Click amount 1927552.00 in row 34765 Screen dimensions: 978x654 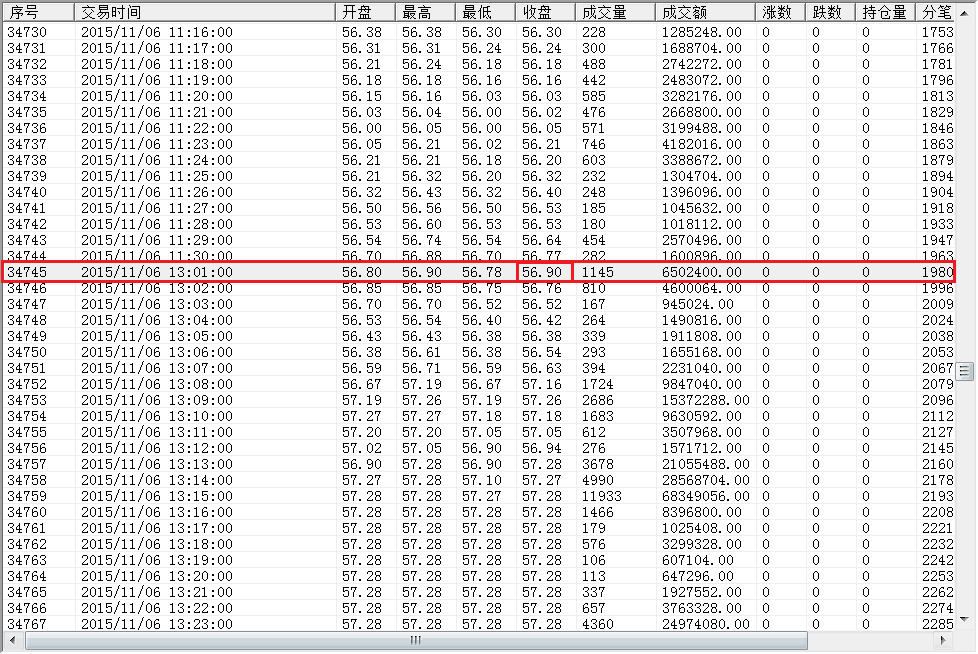tap(702, 592)
